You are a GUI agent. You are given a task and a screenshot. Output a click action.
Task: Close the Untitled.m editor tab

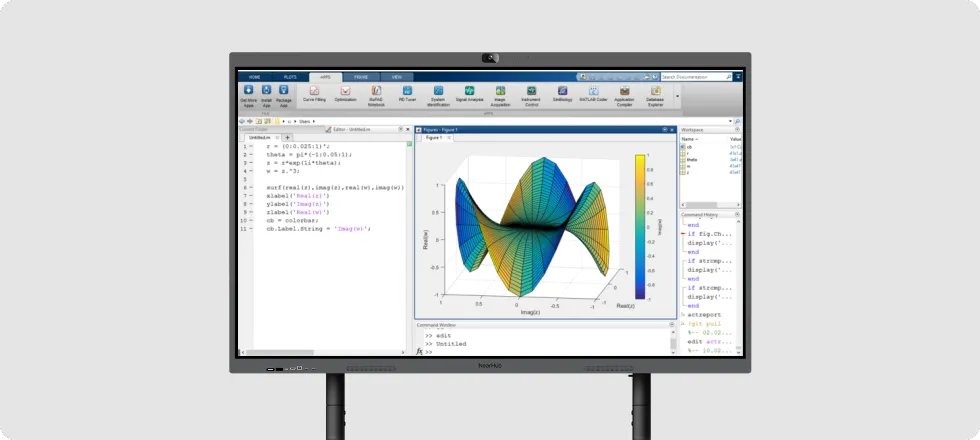(277, 138)
